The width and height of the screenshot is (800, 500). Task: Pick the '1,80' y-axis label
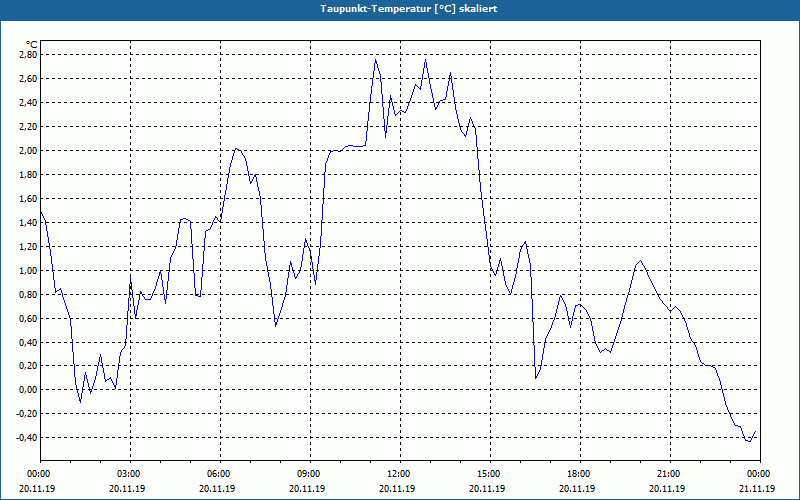(28, 174)
